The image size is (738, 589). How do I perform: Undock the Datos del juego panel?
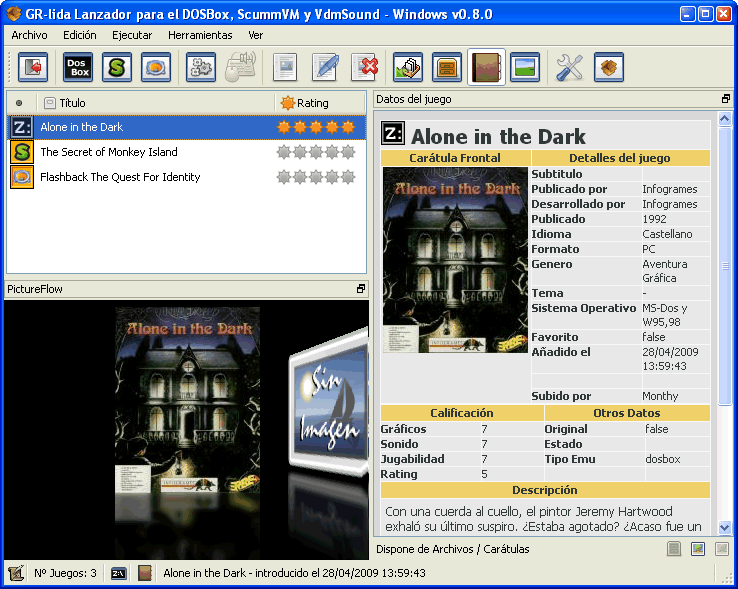[x=725, y=99]
